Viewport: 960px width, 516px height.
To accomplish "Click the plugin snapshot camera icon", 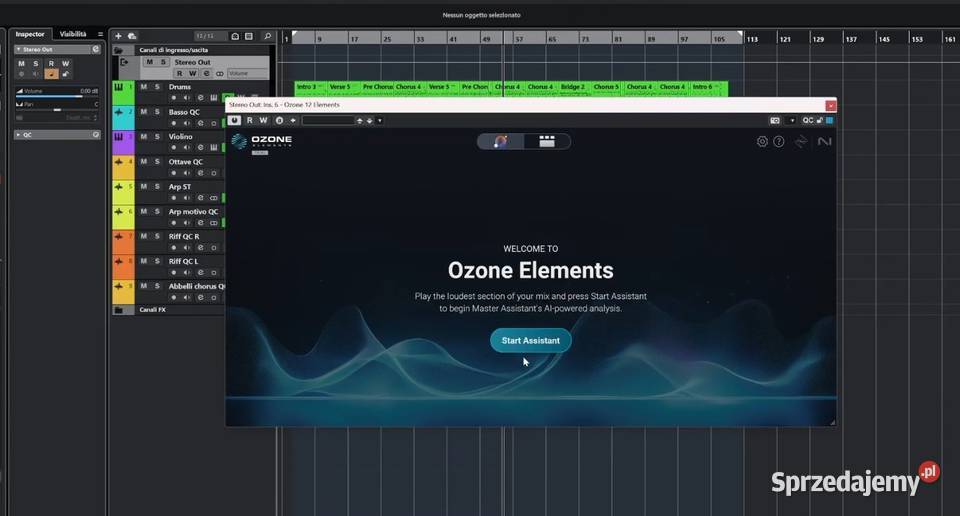I will click(774, 121).
